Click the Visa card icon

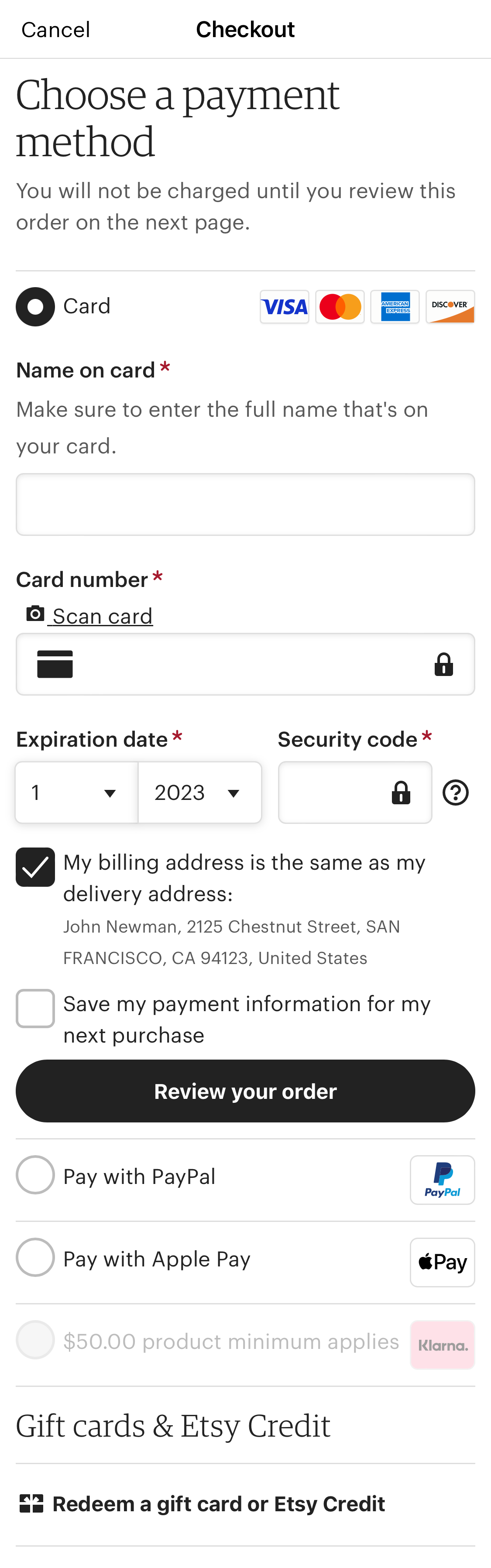click(x=284, y=307)
